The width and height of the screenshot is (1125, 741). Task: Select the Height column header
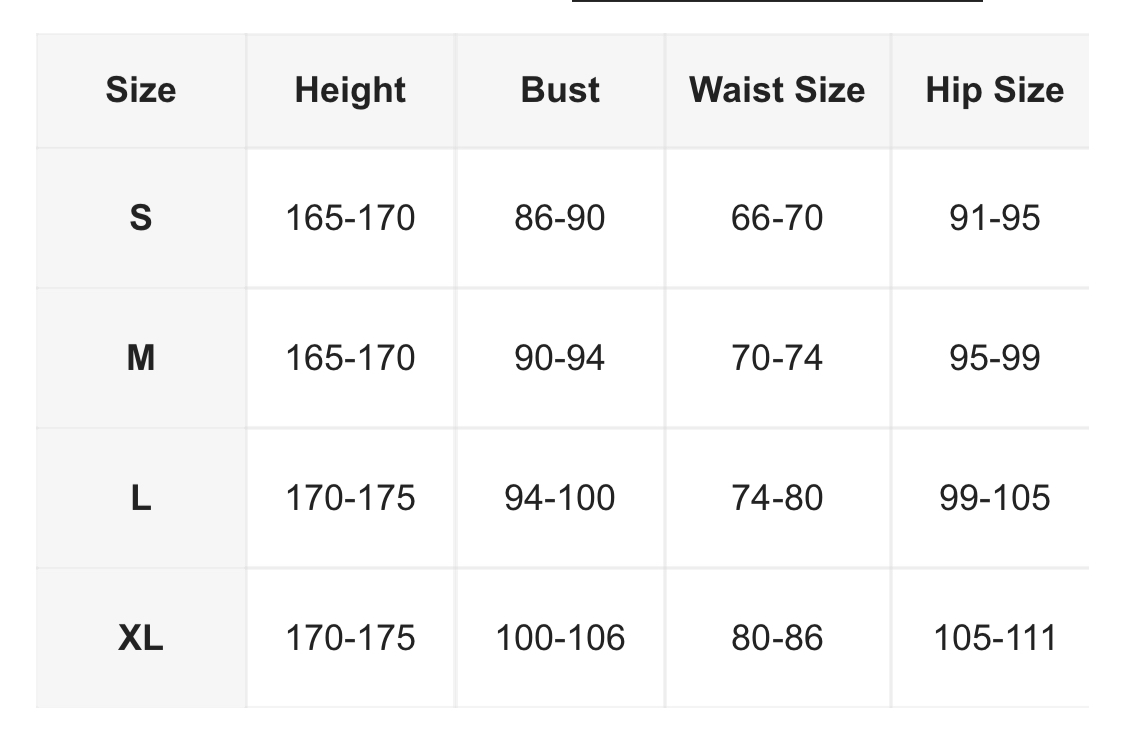(350, 90)
